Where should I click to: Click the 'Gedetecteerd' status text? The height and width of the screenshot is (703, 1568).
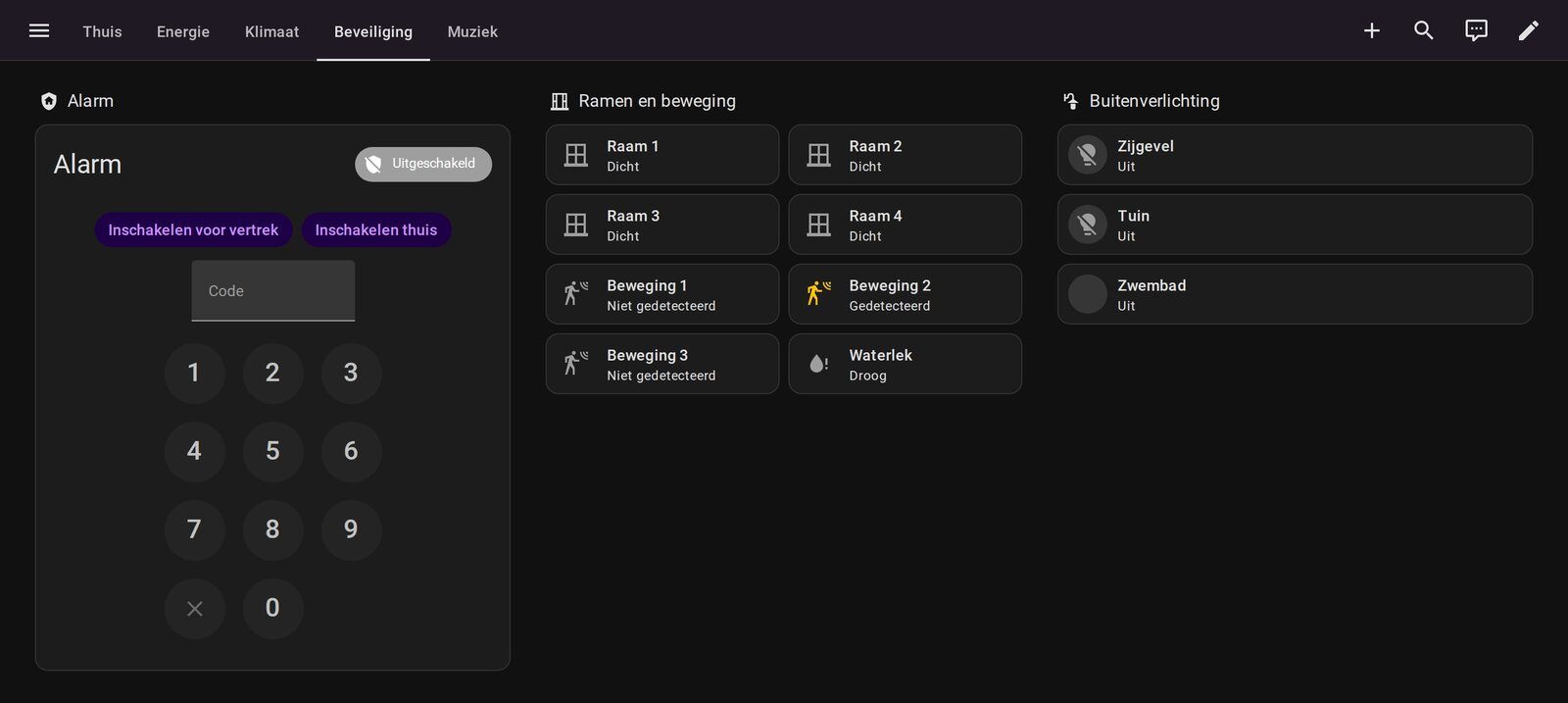coord(889,306)
